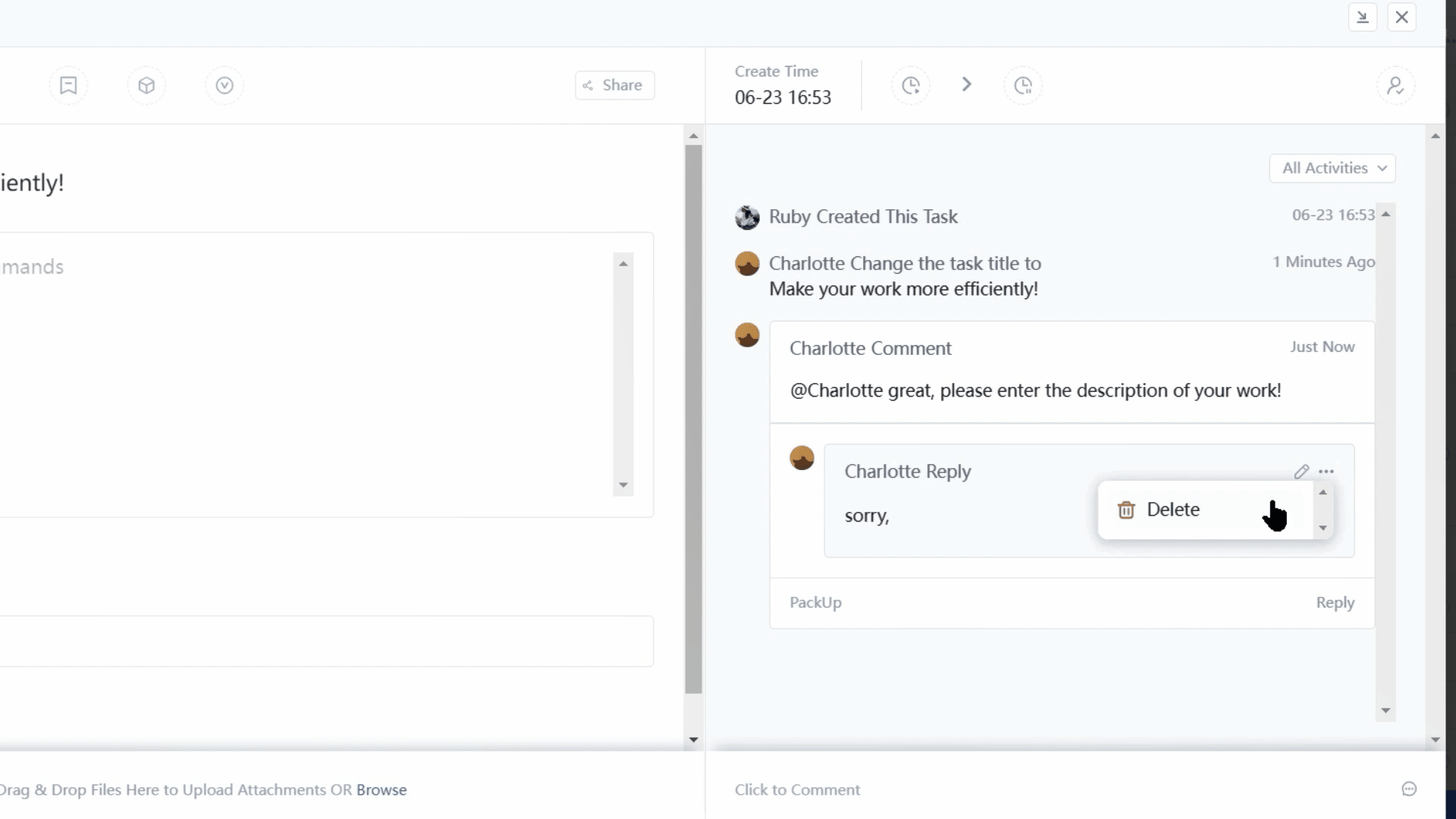Viewport: 1456px width, 819px height.
Task: Click the pencil edit icon on Charlotte's reply
Action: tap(1301, 472)
